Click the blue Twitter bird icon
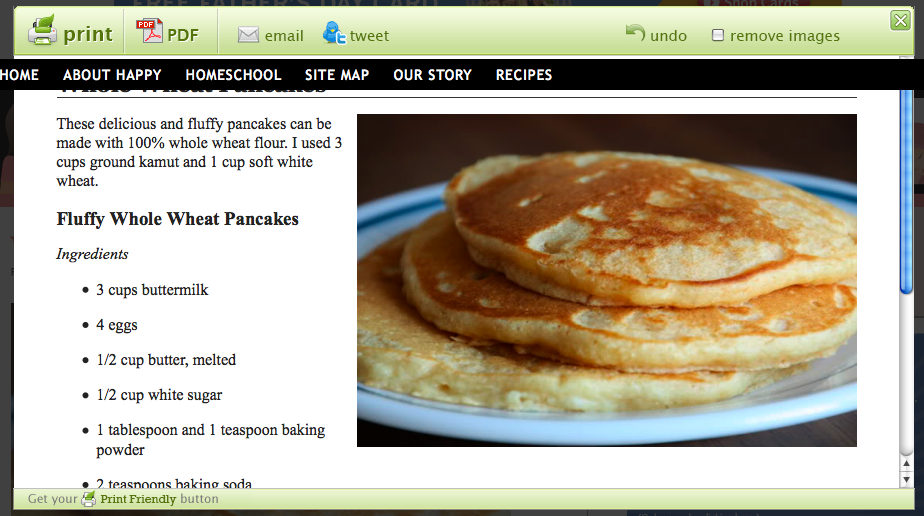 click(x=334, y=33)
